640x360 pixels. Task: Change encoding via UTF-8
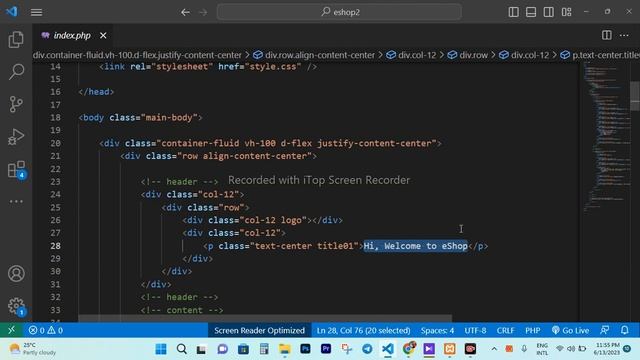tap(475, 330)
